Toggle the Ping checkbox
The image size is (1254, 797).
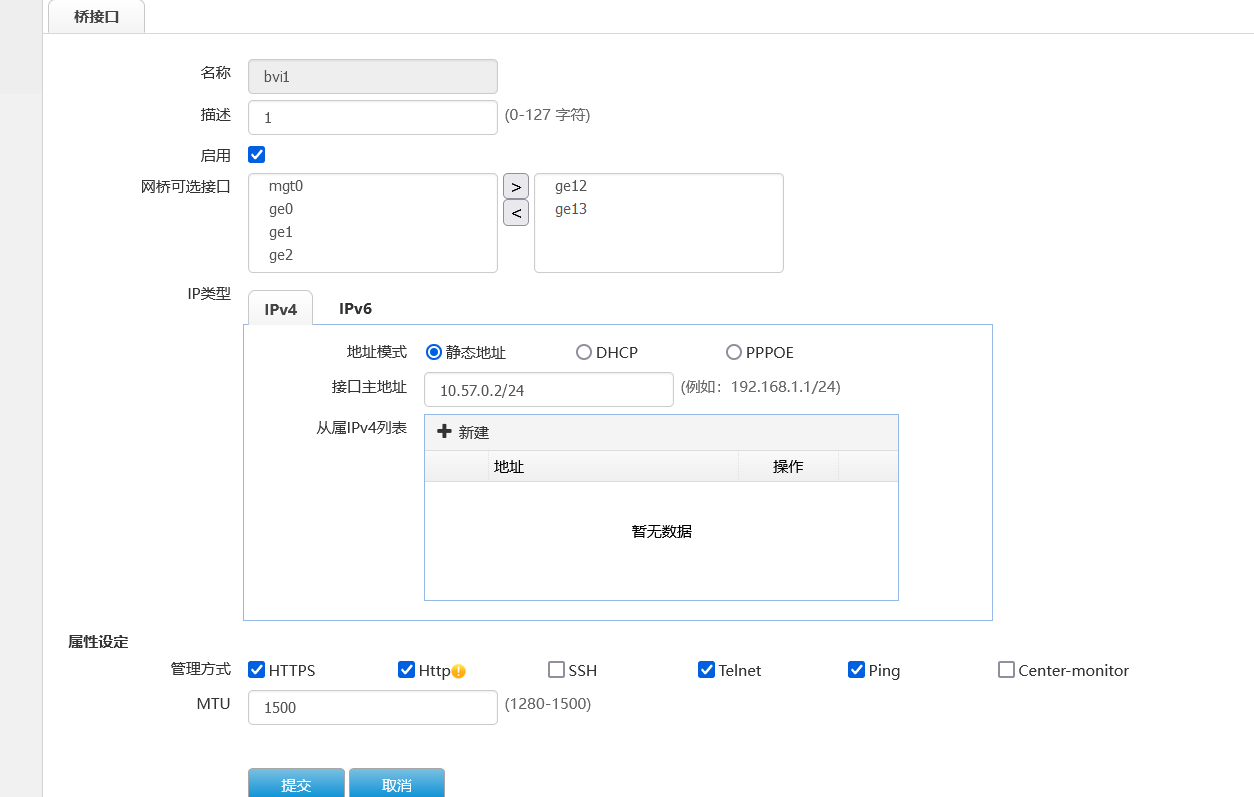coord(856,670)
